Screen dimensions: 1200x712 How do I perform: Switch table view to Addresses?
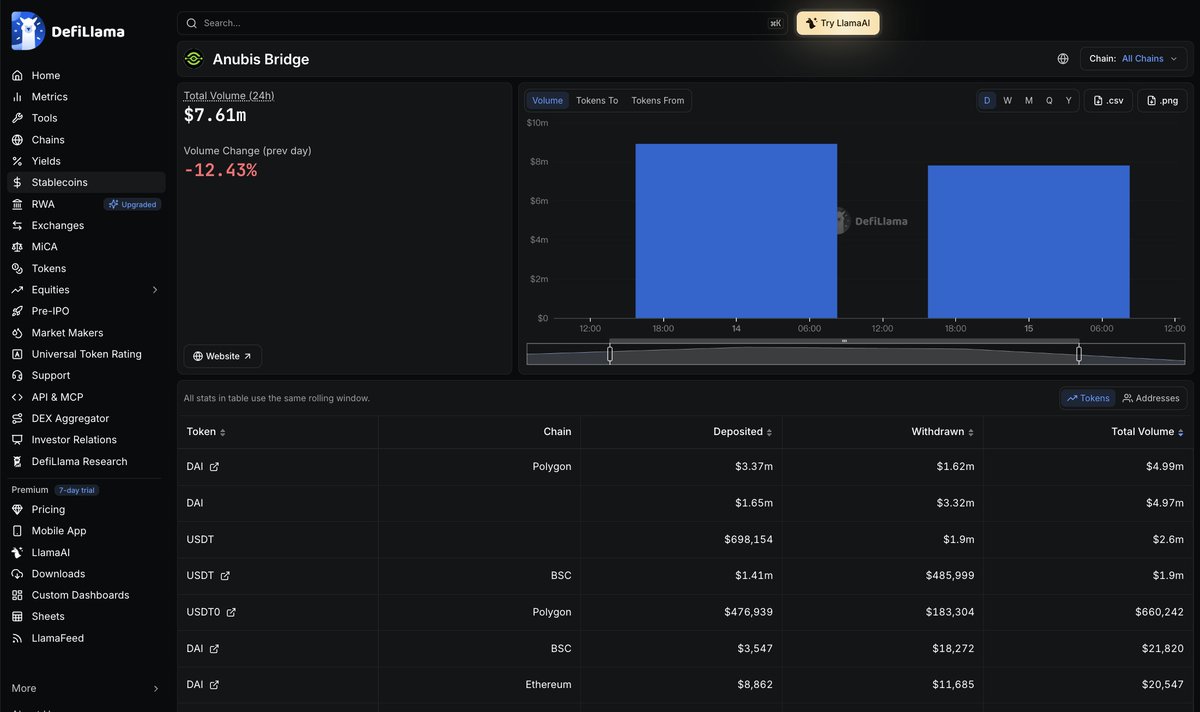tap(1151, 398)
